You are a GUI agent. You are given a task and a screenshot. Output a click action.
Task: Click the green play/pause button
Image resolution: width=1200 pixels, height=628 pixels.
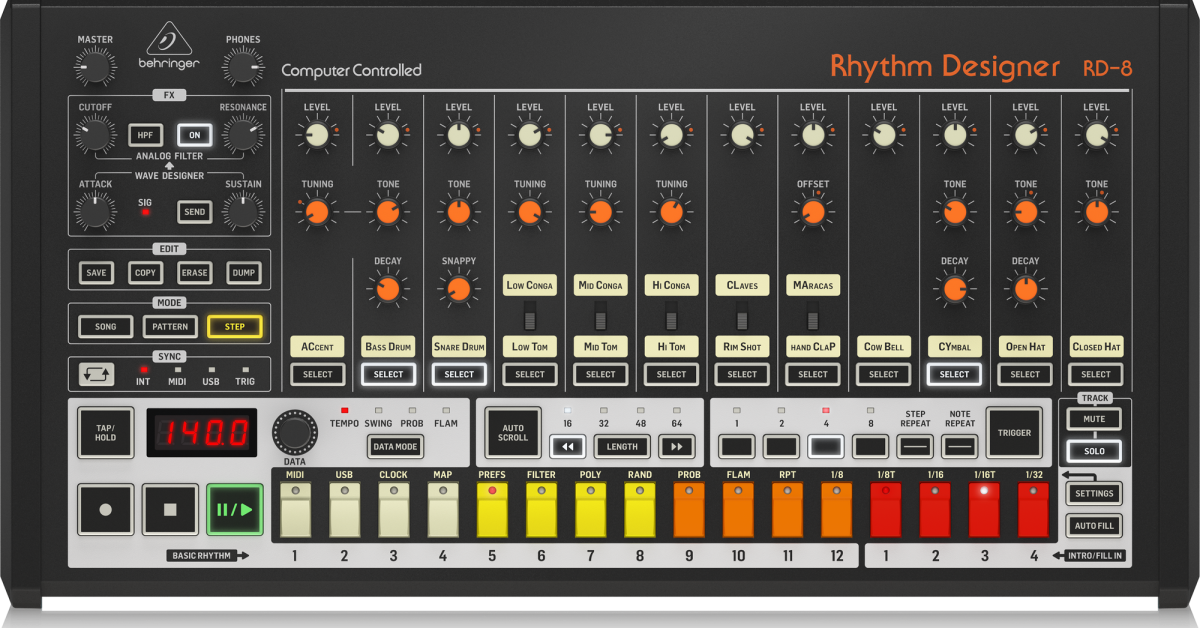point(234,509)
